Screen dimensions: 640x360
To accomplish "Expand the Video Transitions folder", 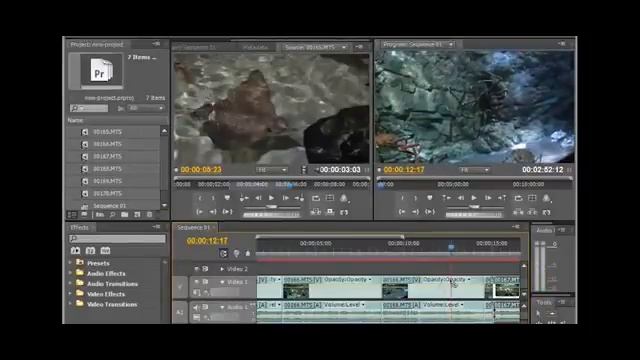I will [70, 304].
